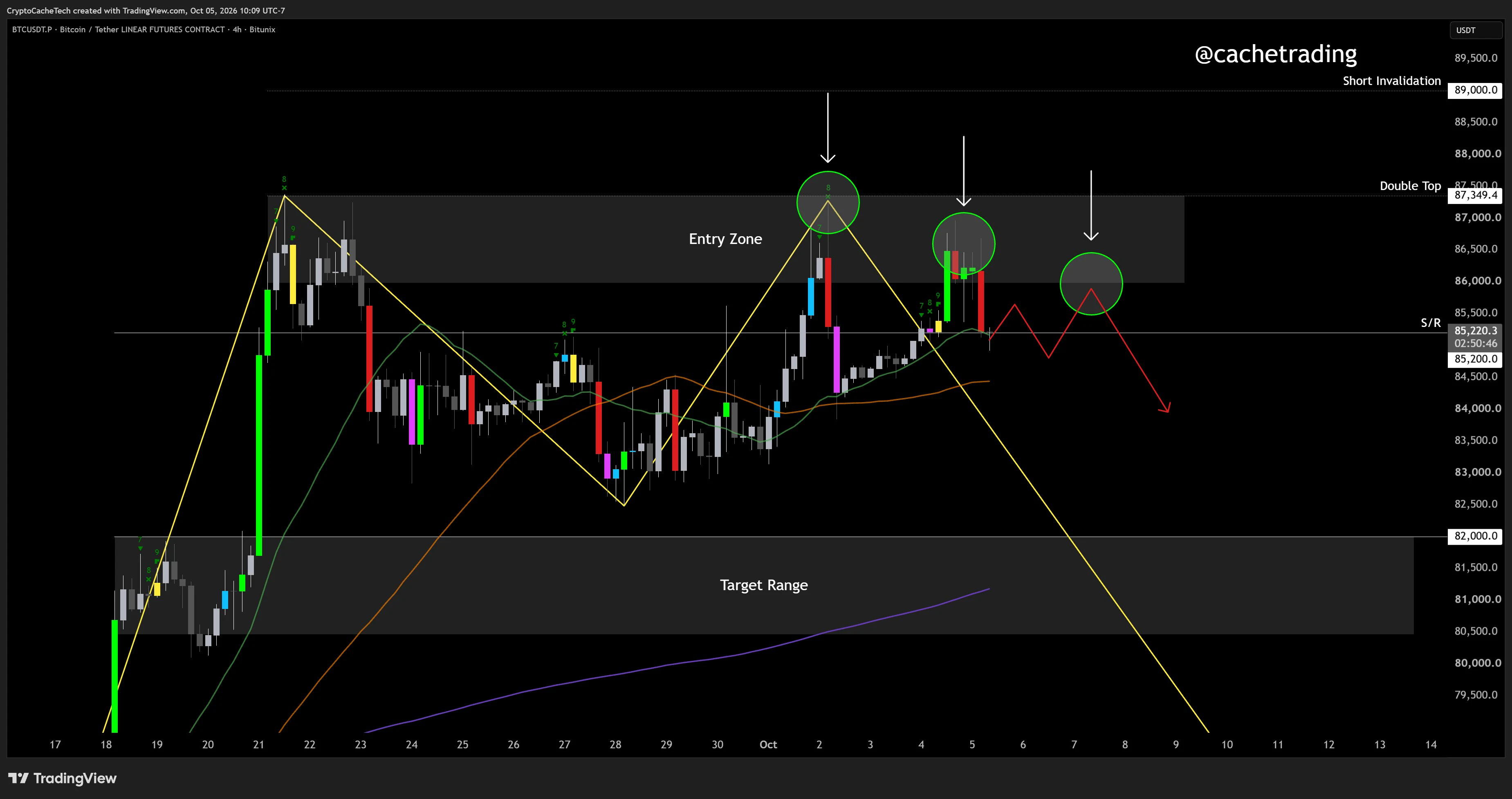Click the TradingView logo
1512x799 pixels.
[x=62, y=779]
